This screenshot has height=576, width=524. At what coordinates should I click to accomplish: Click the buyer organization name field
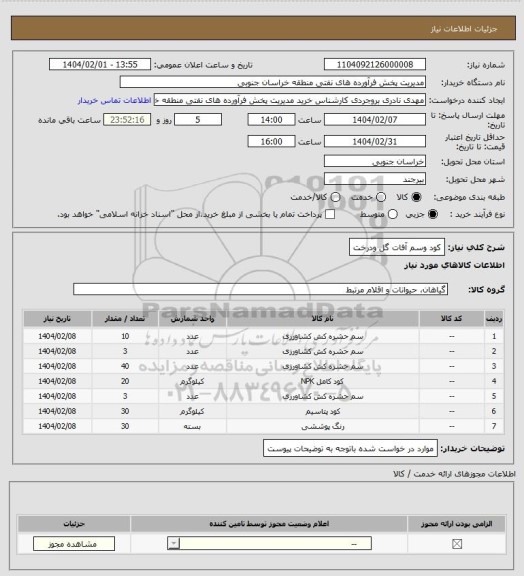273,82
